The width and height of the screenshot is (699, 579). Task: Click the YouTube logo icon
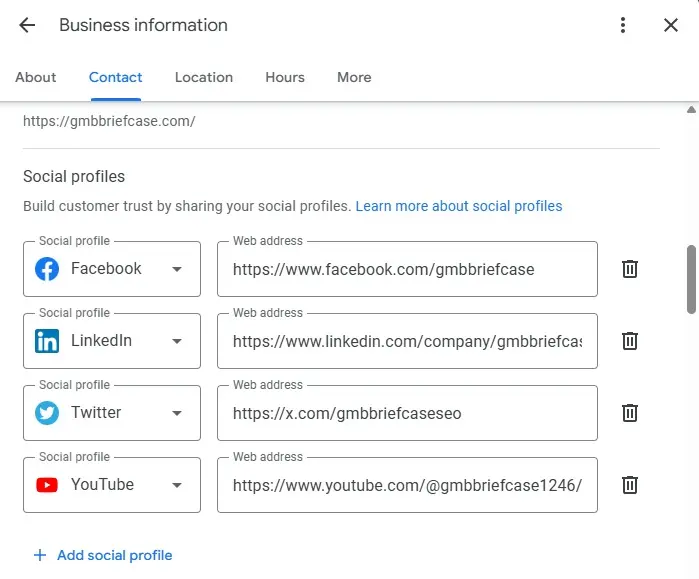coord(47,485)
